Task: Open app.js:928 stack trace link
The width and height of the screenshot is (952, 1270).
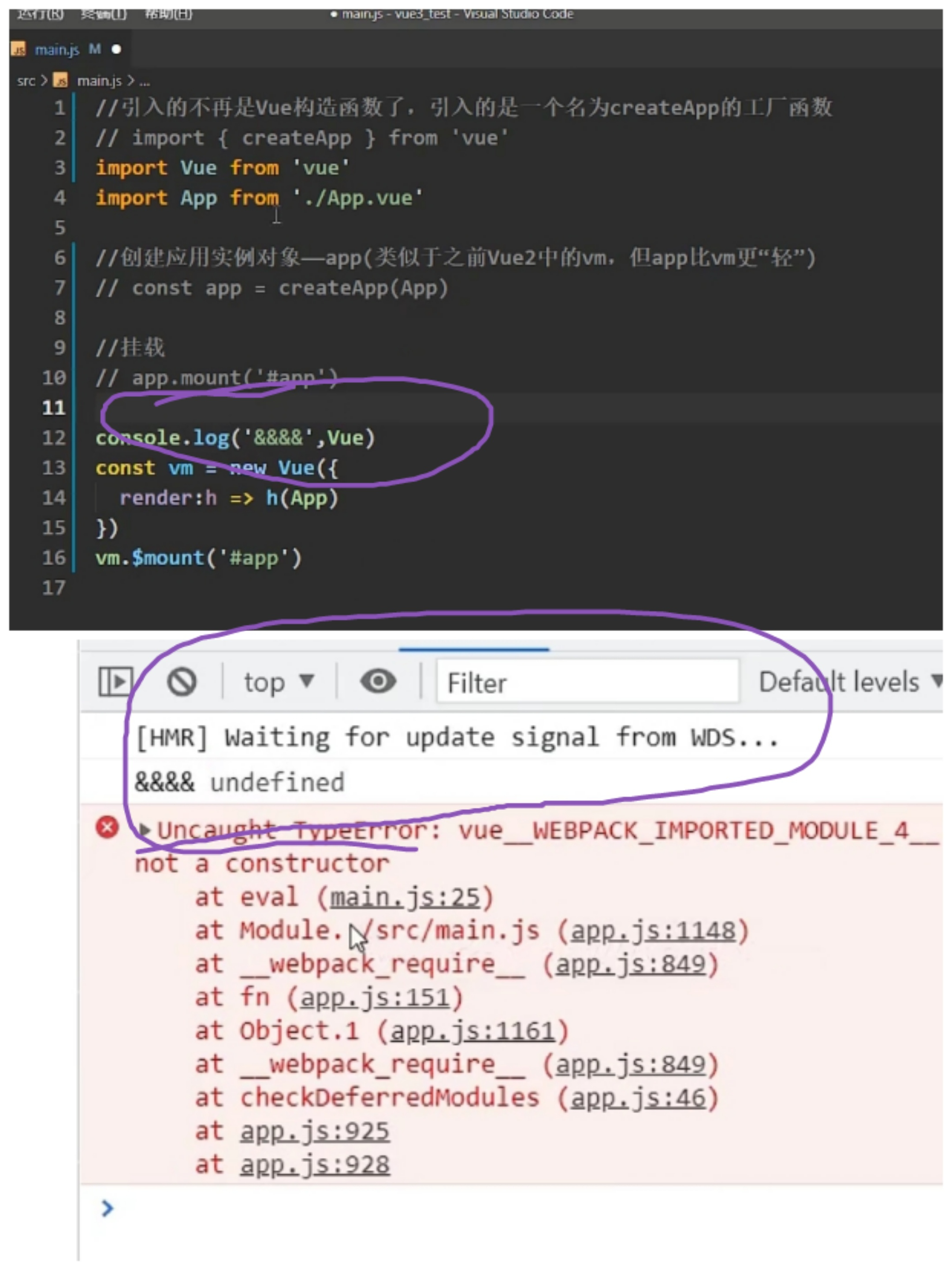Action: point(315,1165)
